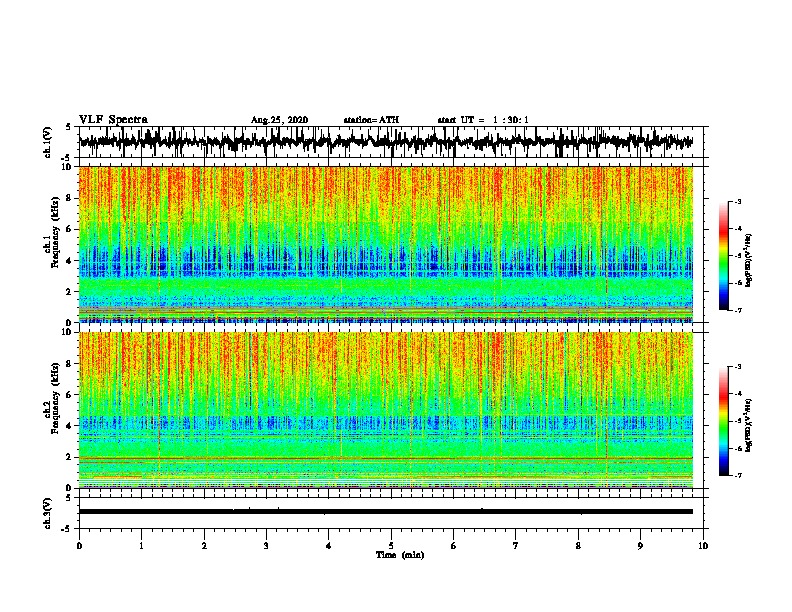The width and height of the screenshot is (792, 612).
Task: Click the "5" tick on the time axis
Action: pyautogui.click(x=391, y=545)
